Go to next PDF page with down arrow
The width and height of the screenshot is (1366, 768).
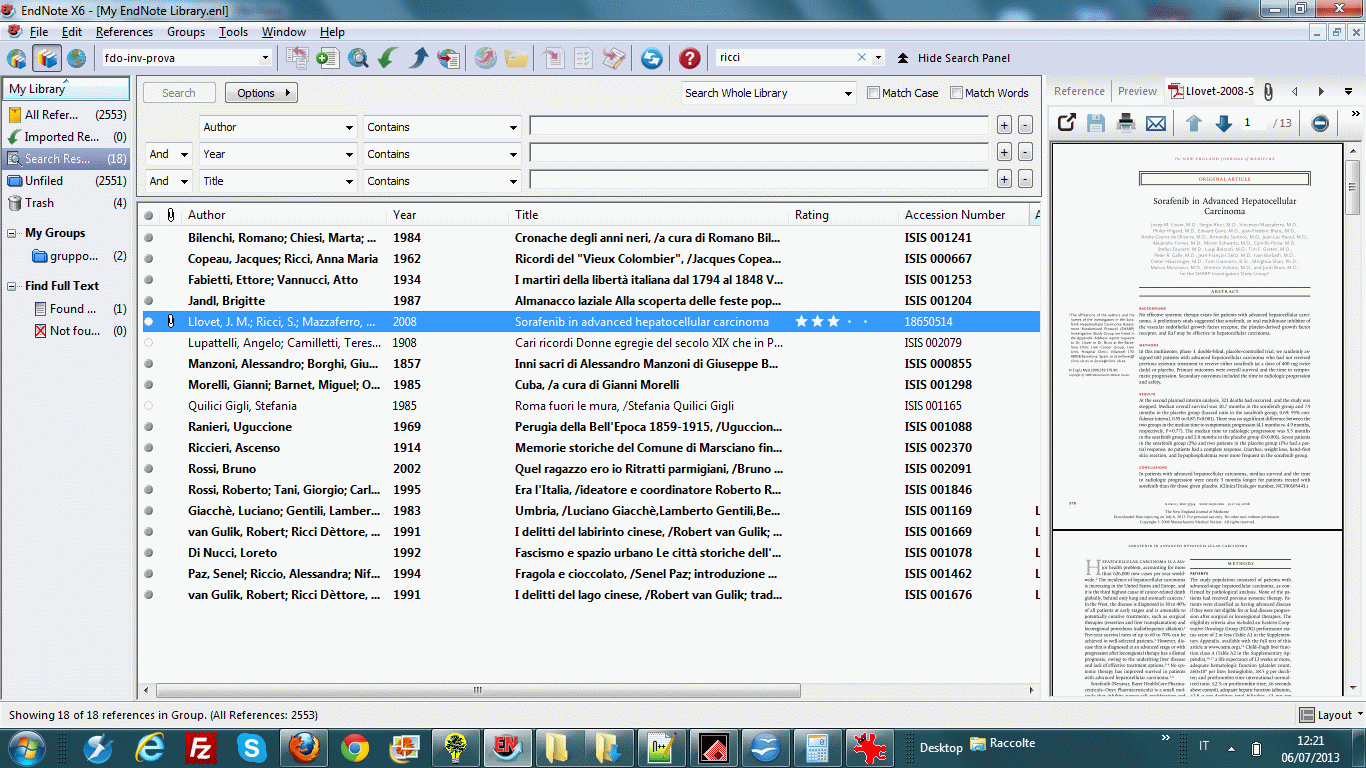tap(1222, 123)
